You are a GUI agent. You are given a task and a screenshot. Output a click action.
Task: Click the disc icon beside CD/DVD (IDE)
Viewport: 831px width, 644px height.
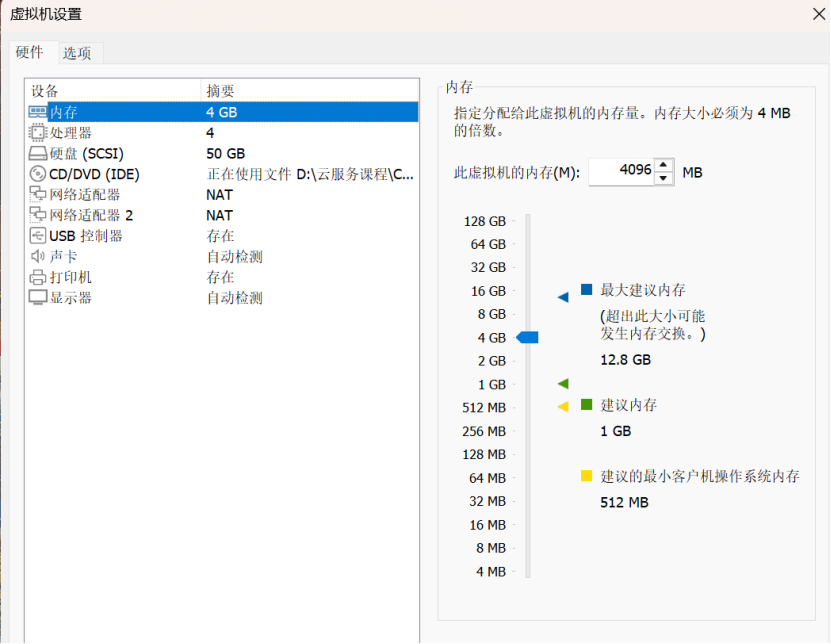tap(38, 174)
